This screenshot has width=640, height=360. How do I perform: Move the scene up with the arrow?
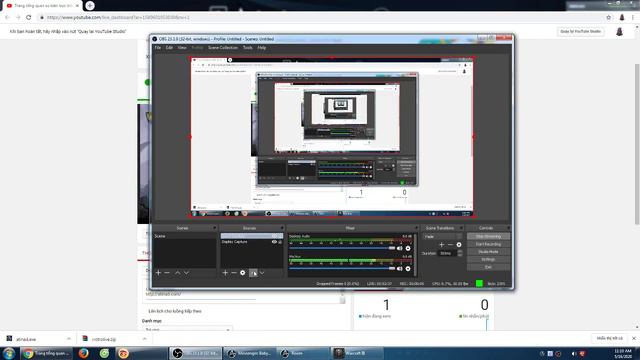pos(178,273)
